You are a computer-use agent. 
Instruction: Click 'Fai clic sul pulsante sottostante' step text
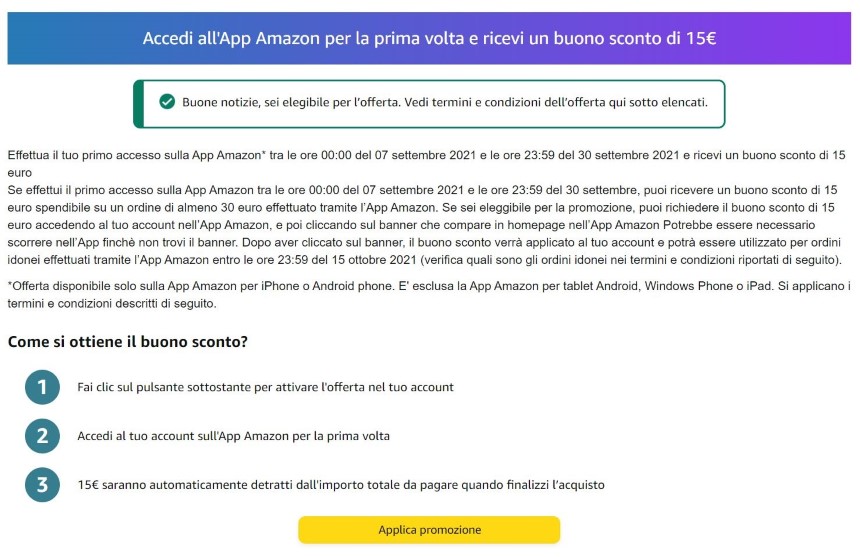265,387
